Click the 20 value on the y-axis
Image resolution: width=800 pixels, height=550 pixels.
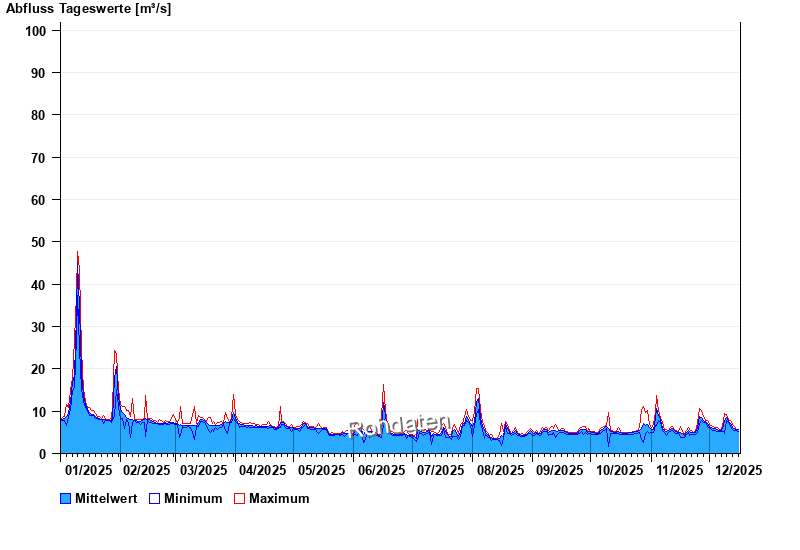(40, 369)
